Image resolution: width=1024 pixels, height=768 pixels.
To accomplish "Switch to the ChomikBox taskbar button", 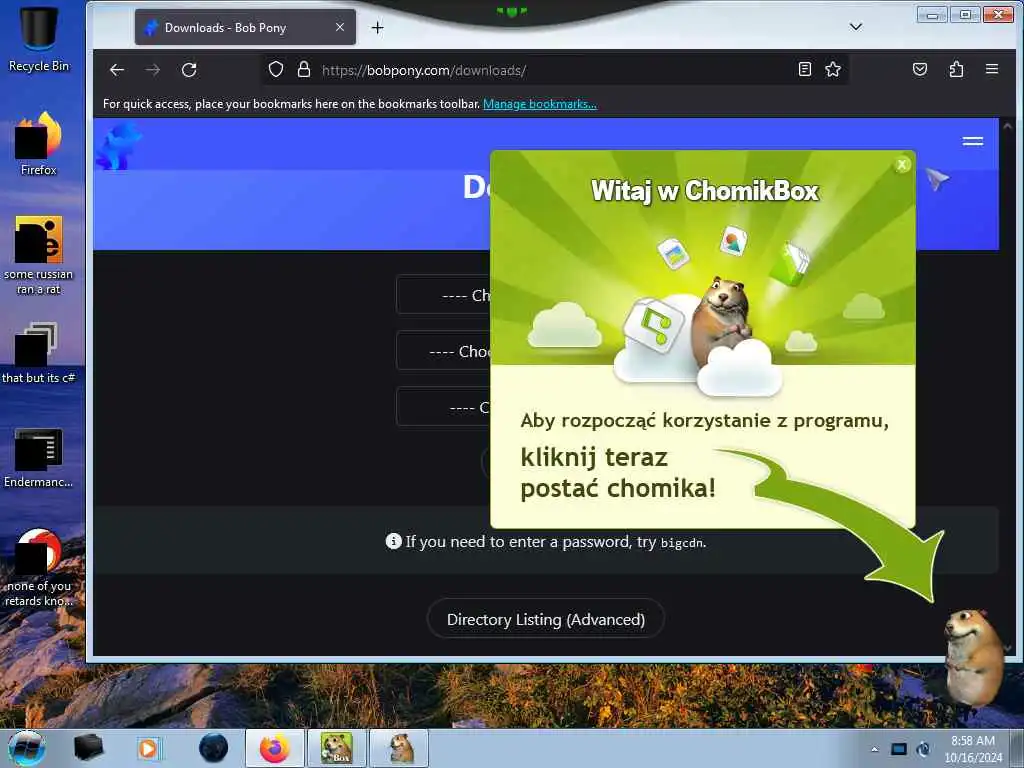I will coord(337,748).
